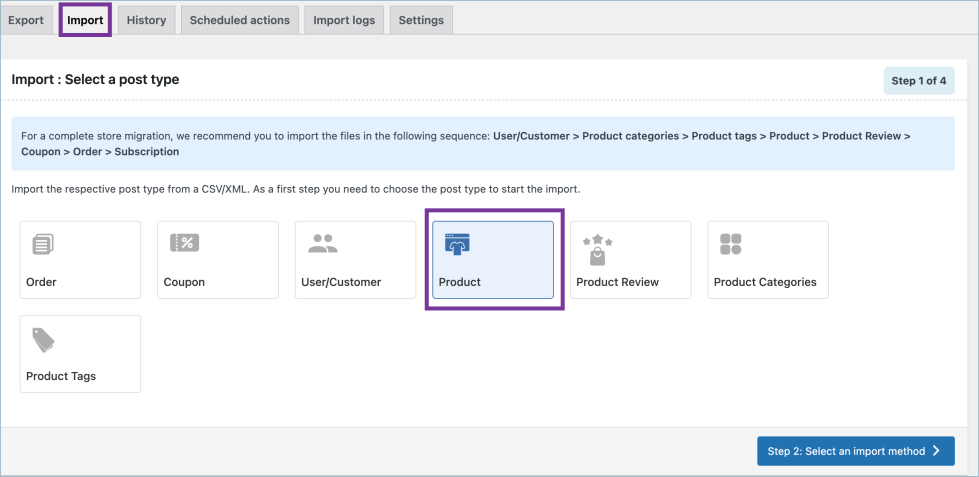Click the Product Review shopping-bag-with-stars icon
This screenshot has height=477, width=979.
tap(598, 250)
